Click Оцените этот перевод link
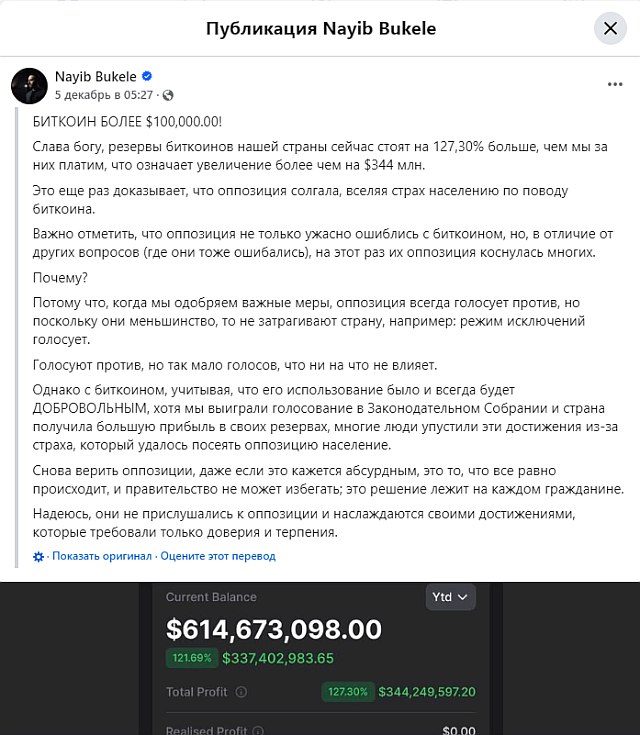 [218, 556]
